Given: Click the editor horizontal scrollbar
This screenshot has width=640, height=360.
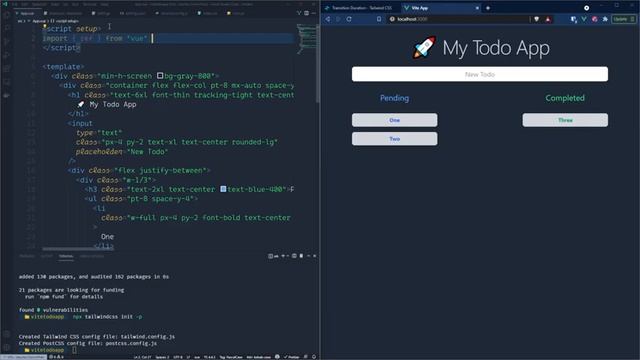Looking at the screenshot, I should (x=78, y=248).
